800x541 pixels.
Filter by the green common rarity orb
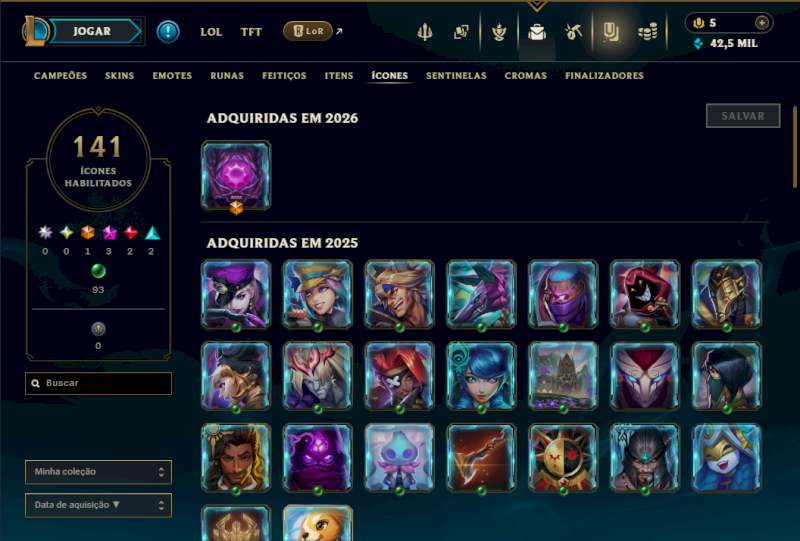click(98, 271)
